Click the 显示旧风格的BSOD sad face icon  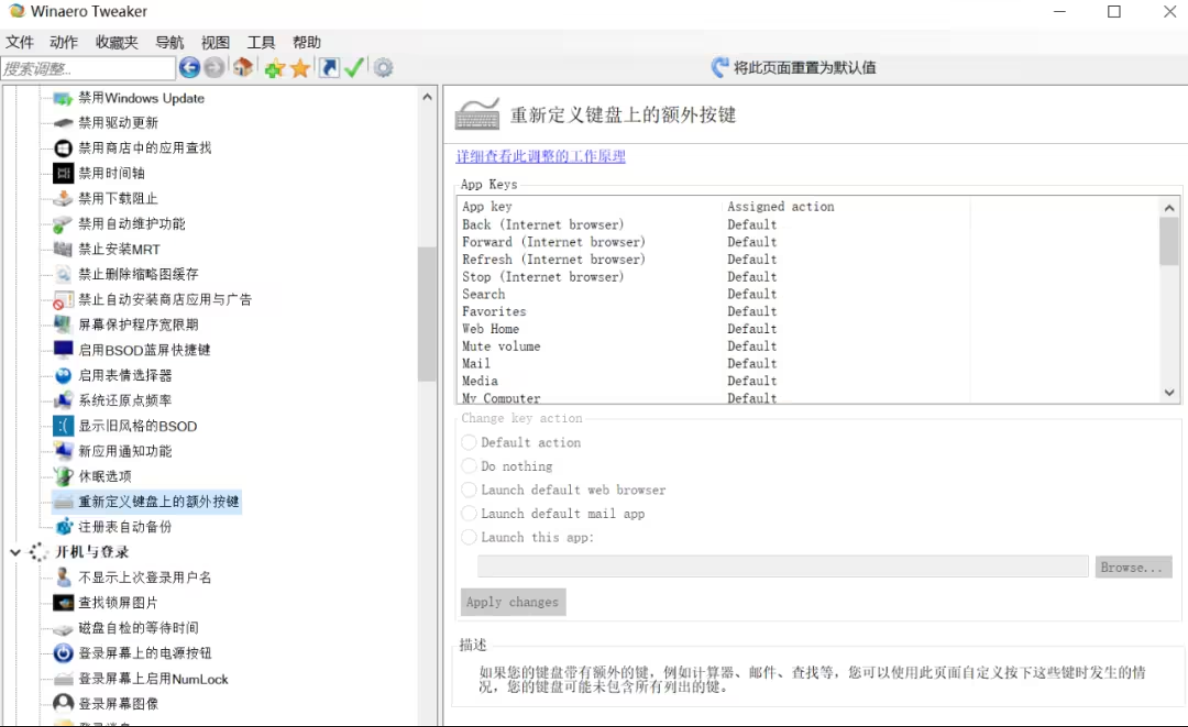[x=63, y=426]
